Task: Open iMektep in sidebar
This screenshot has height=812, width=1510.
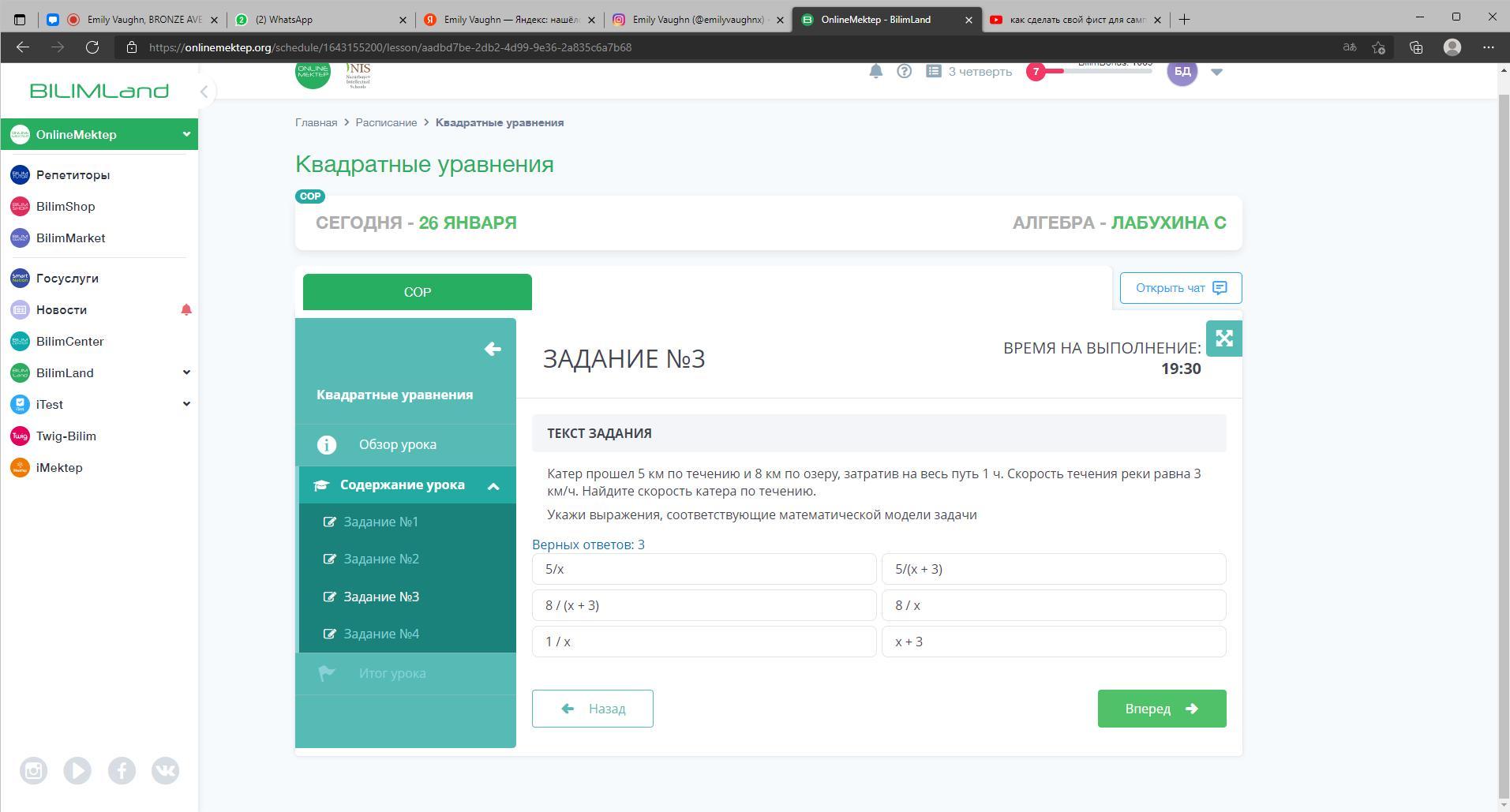Action: [x=59, y=468]
